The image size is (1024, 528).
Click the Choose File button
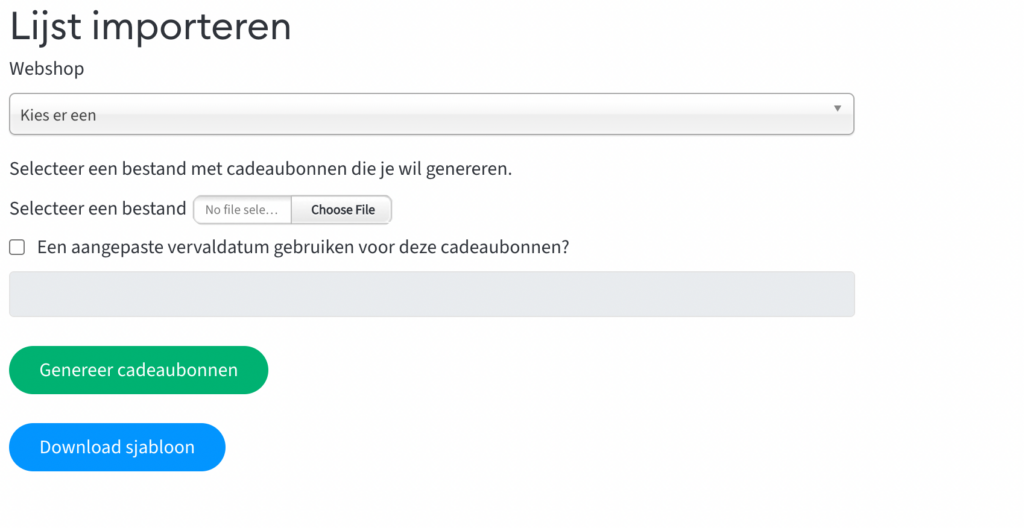tap(342, 210)
